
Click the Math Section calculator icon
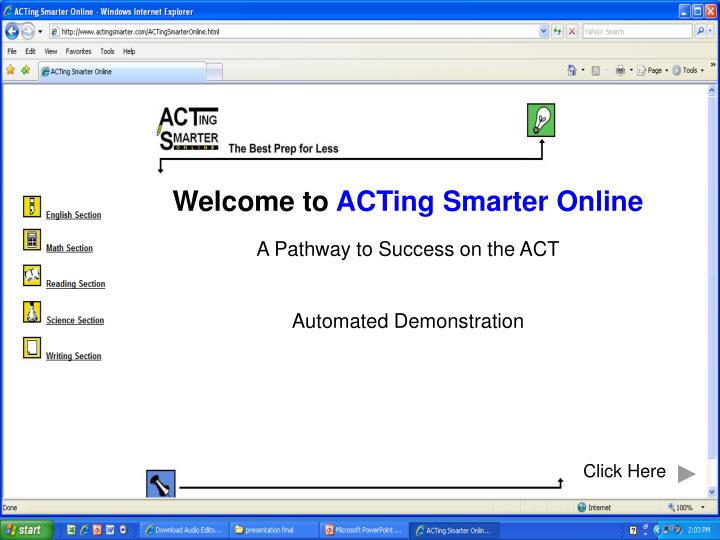32,240
